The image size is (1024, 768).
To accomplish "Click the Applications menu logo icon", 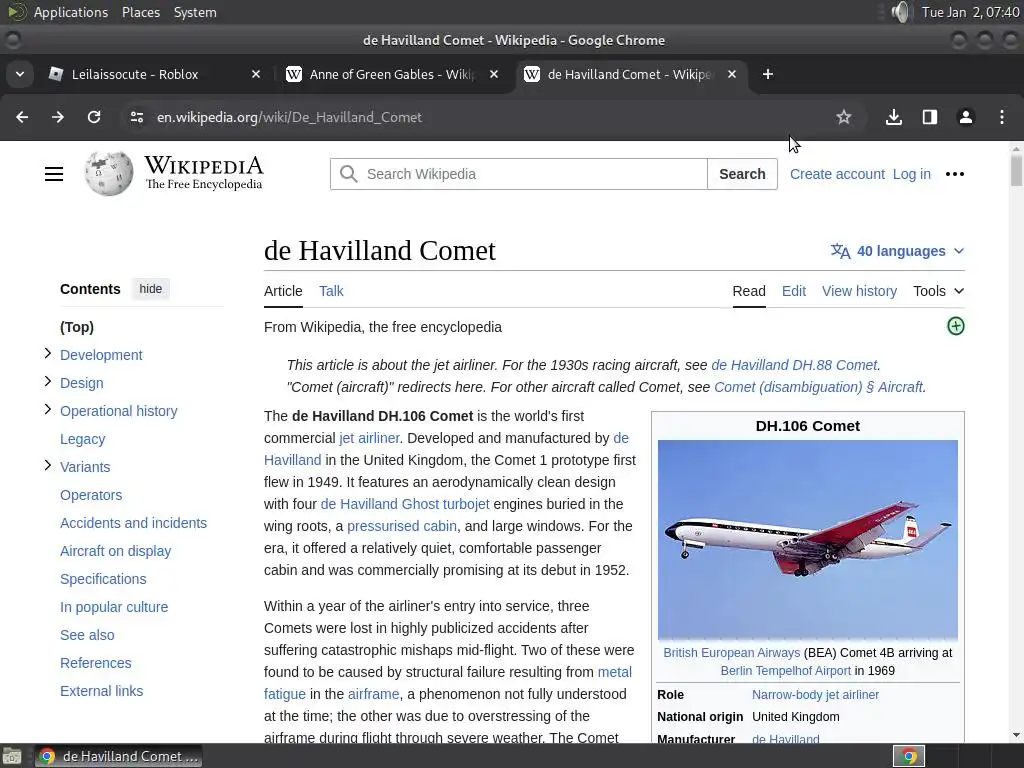I will point(17,12).
